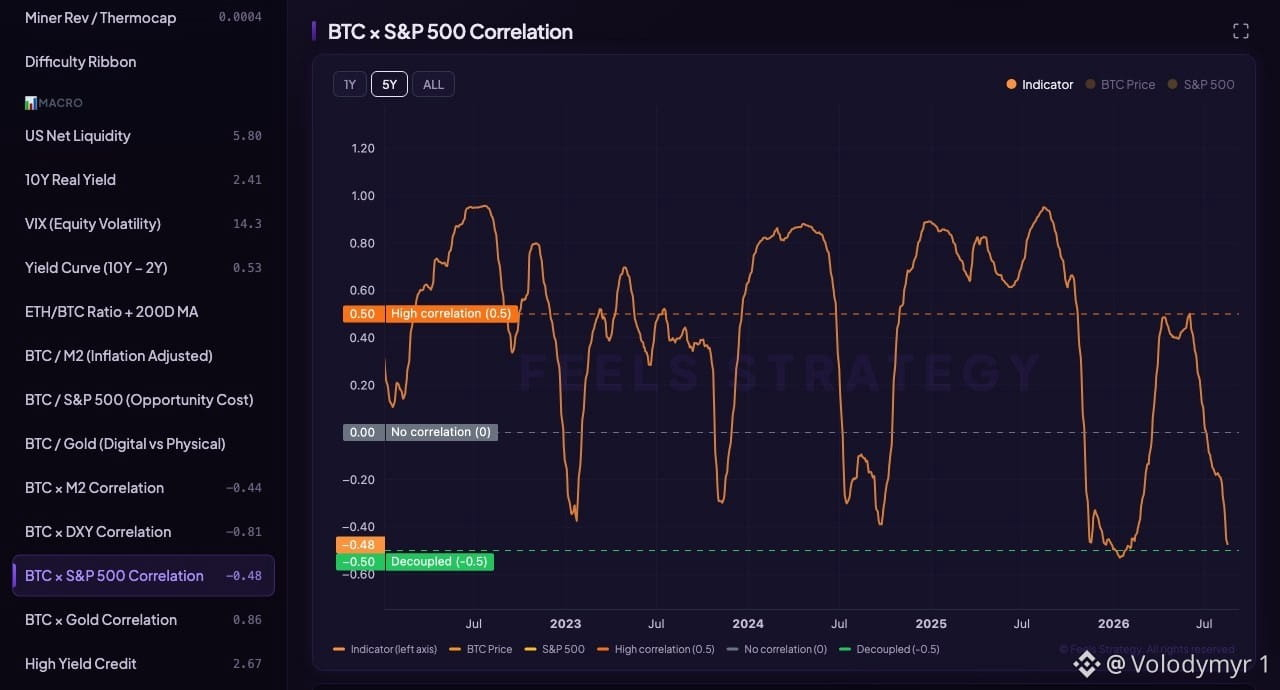Click the Decoupled (-0.5) line label
Screen dimensions: 1280x690
coord(439,562)
